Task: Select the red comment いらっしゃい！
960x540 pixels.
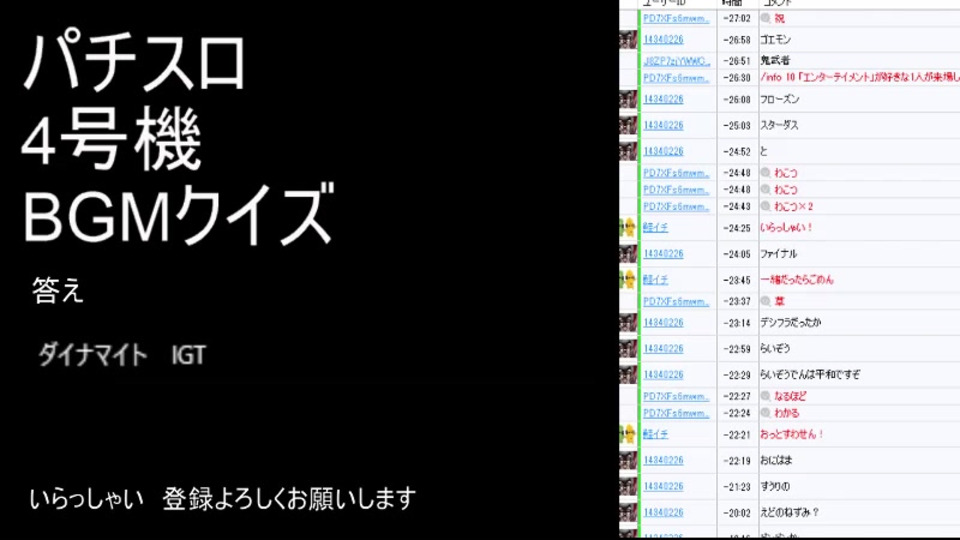Action: (x=786, y=228)
